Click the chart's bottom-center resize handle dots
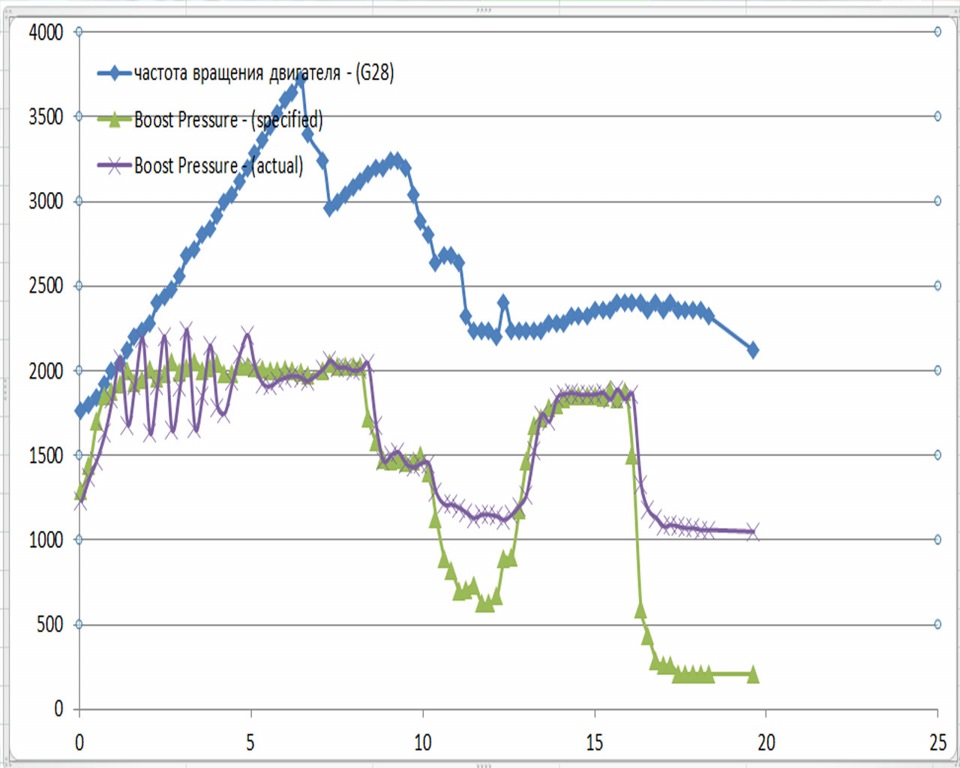 484,765
